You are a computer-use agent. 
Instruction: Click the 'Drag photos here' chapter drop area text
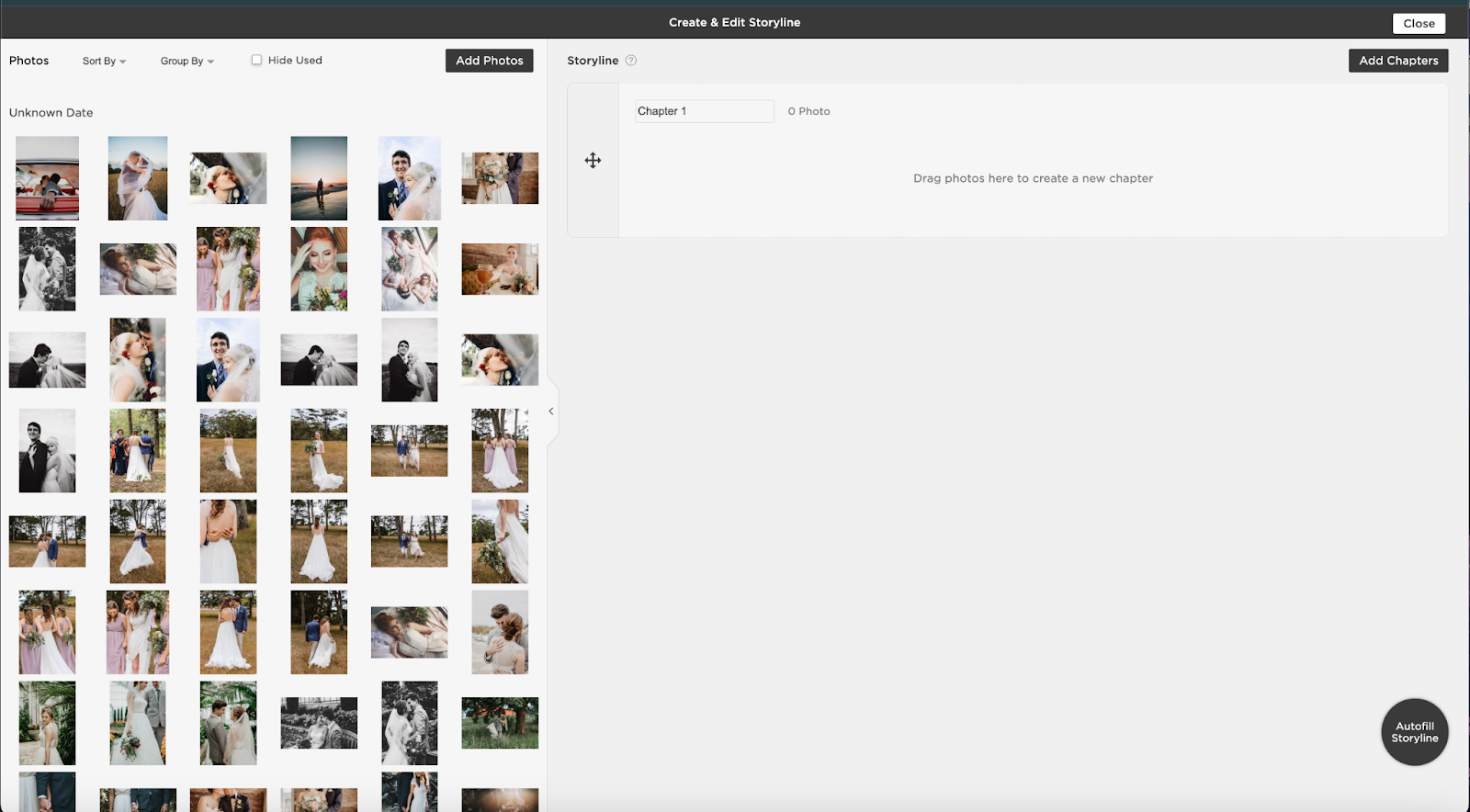(x=1033, y=178)
